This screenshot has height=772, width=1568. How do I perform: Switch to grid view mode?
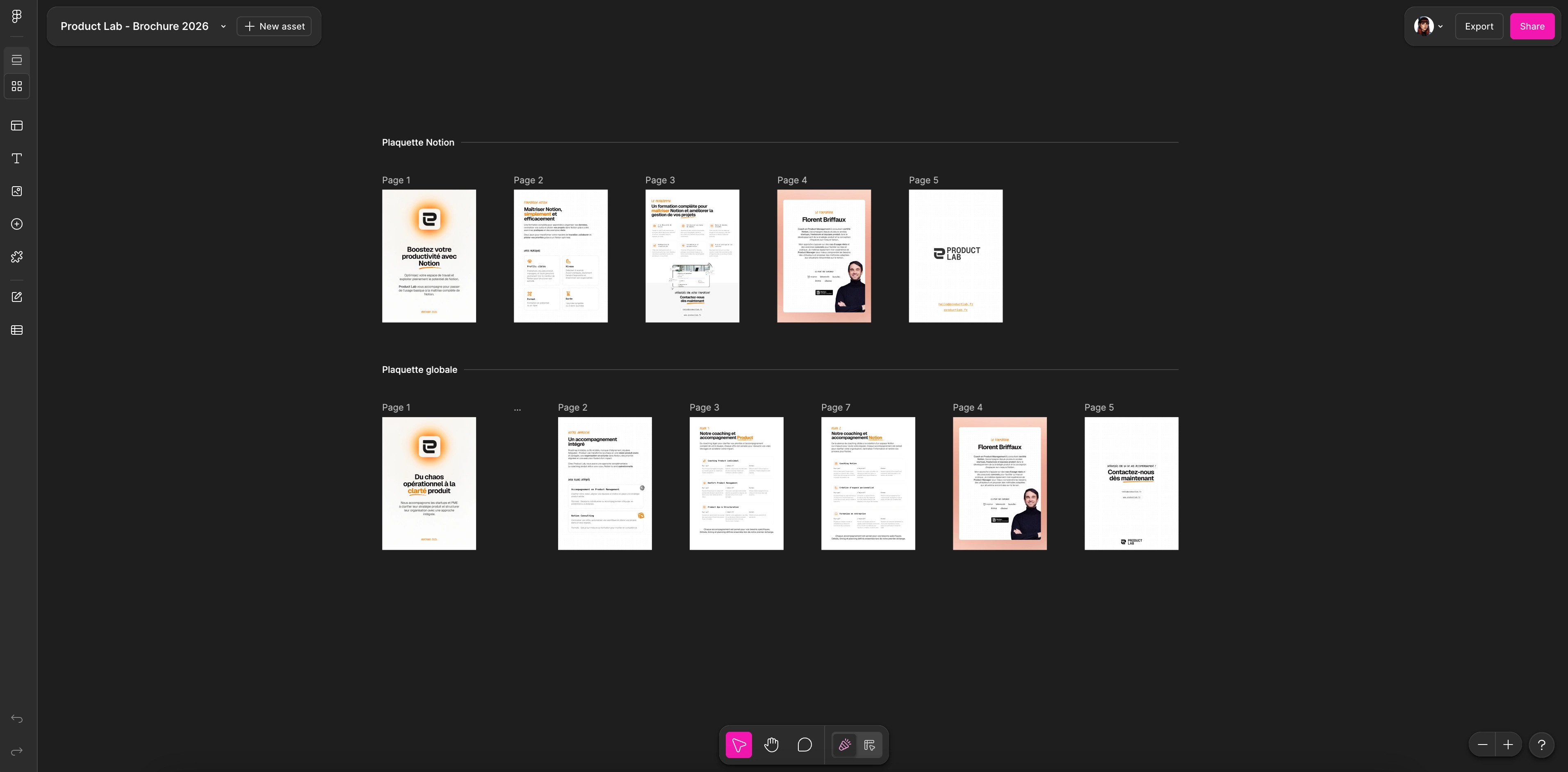(x=17, y=87)
